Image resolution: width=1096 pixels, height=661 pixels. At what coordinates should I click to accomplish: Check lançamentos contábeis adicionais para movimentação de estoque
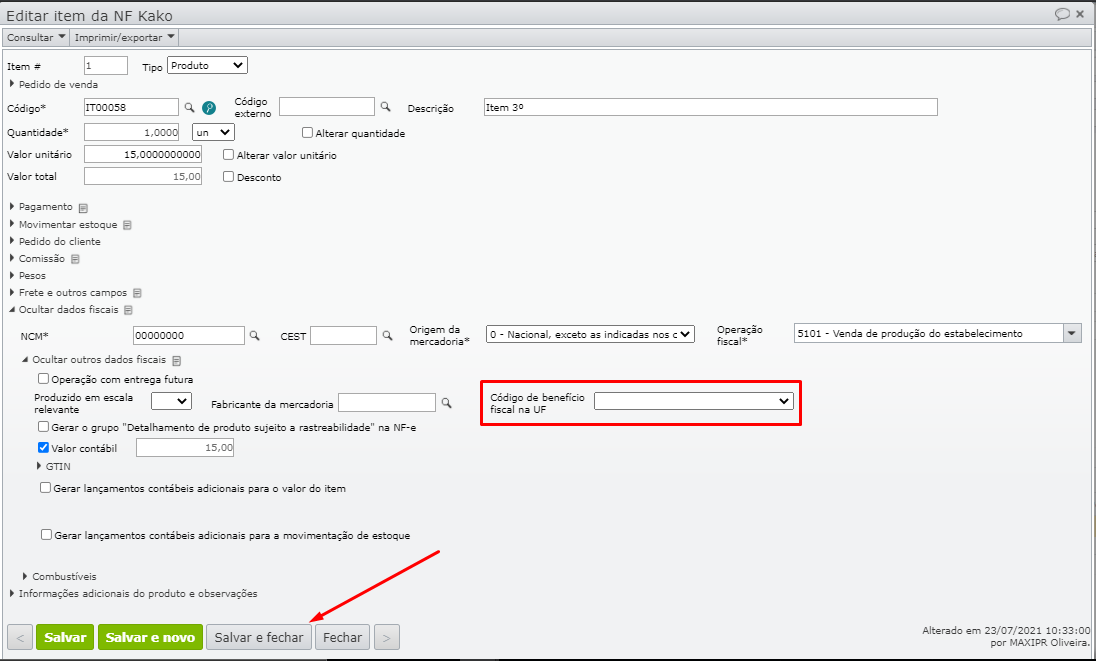pos(46,535)
